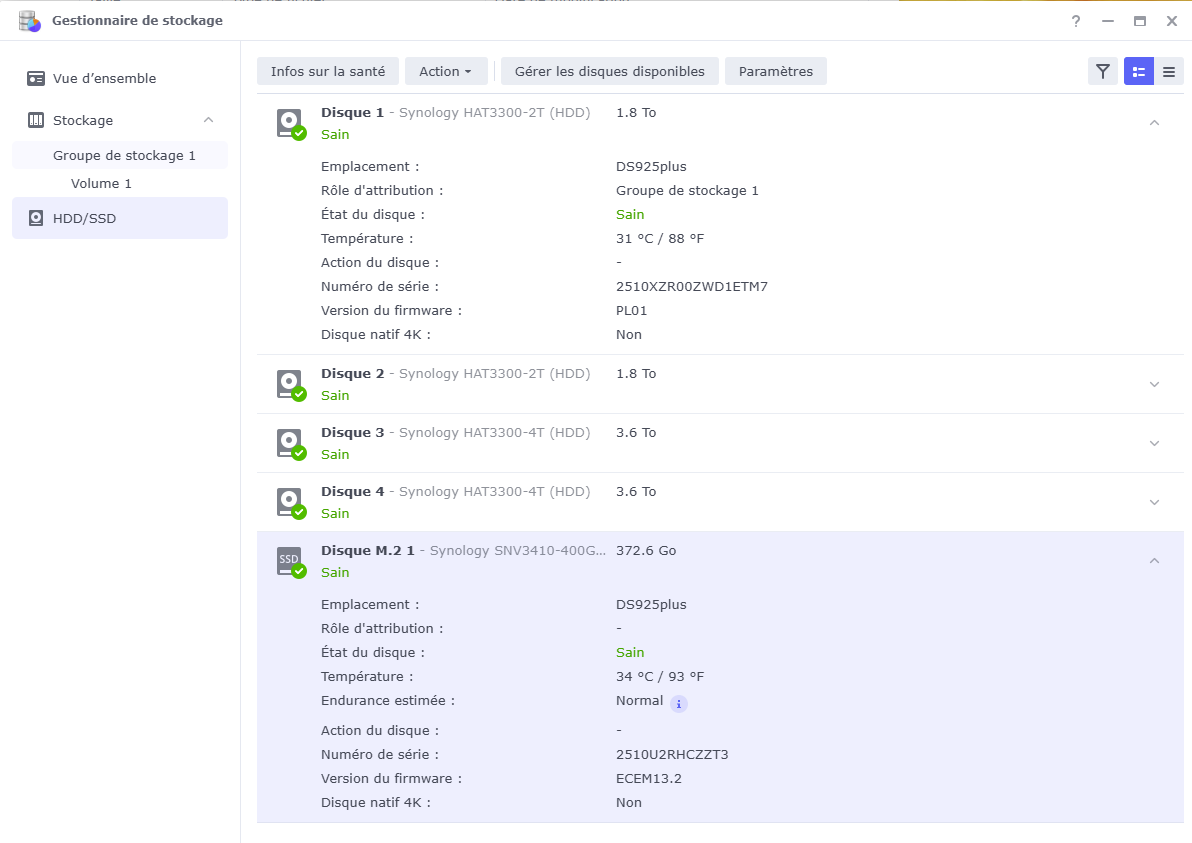1192x843 pixels.
Task: Click the Disque M.2 1 SSD icon
Action: [x=290, y=562]
